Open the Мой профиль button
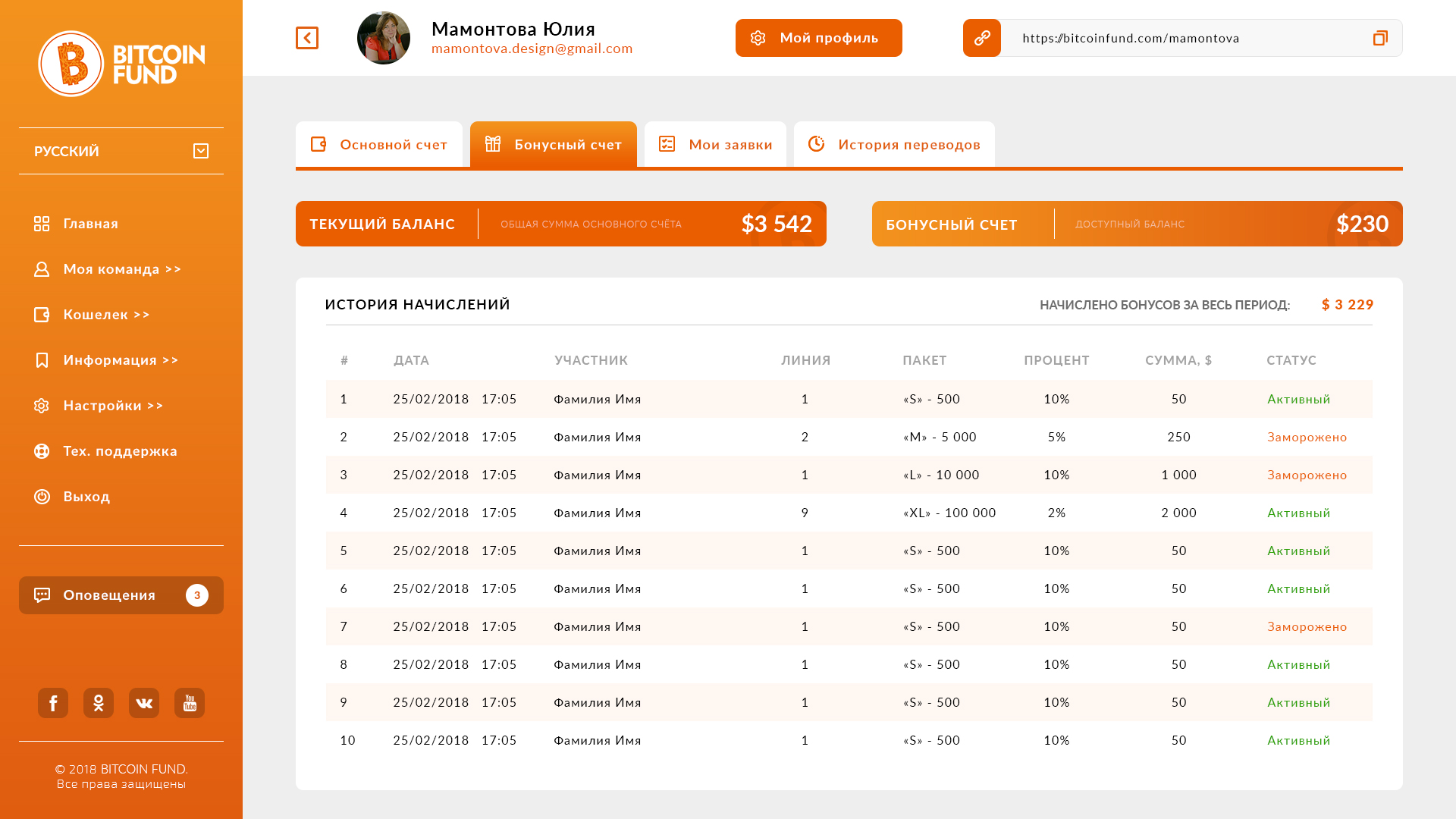This screenshot has height=819, width=1456. (819, 38)
